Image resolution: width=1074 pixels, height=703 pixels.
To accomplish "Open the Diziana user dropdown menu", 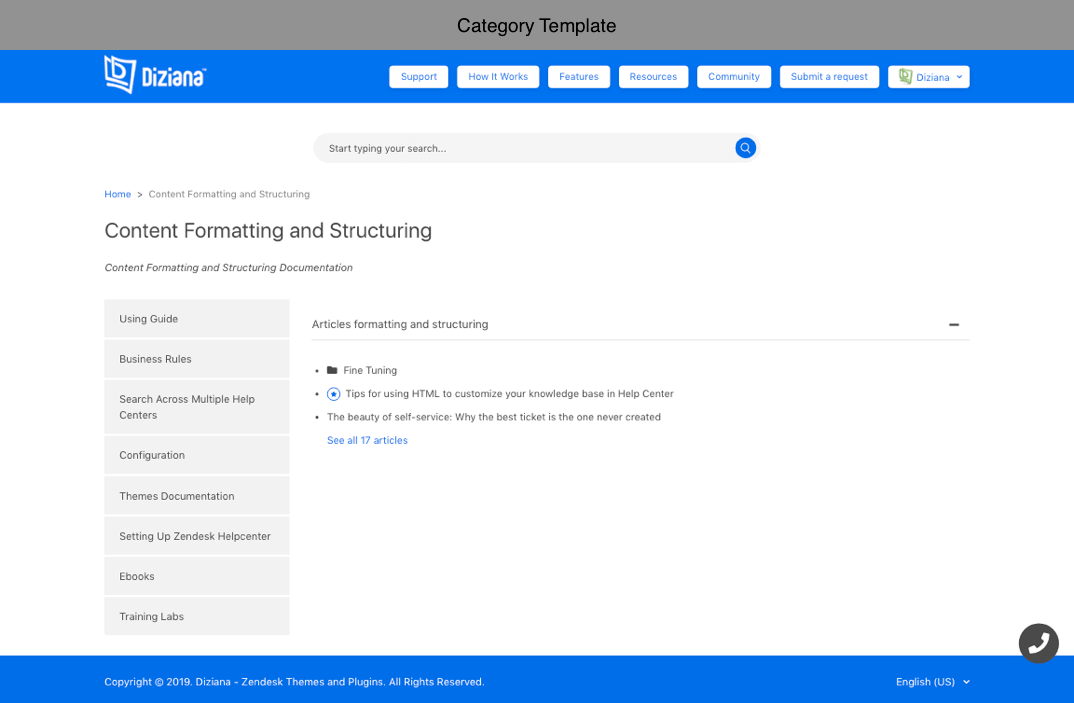I will pyautogui.click(x=928, y=77).
